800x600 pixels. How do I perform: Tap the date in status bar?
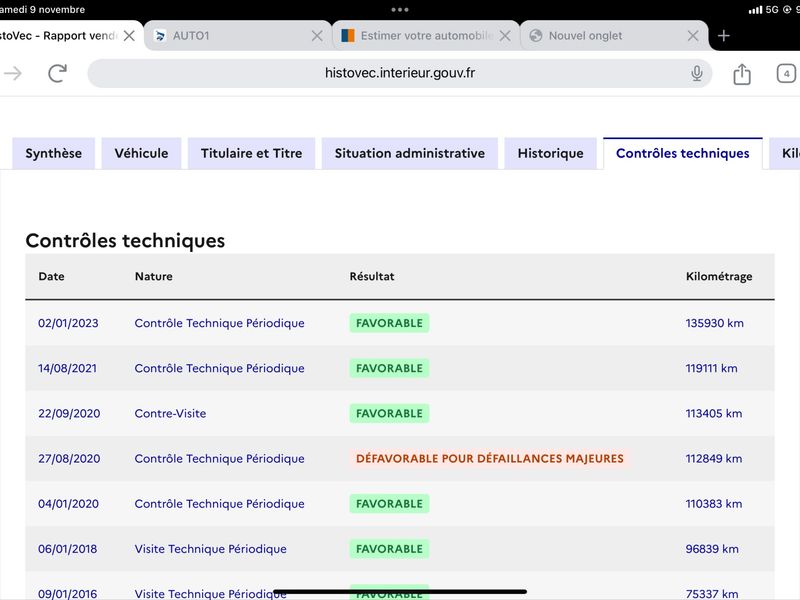42,9
